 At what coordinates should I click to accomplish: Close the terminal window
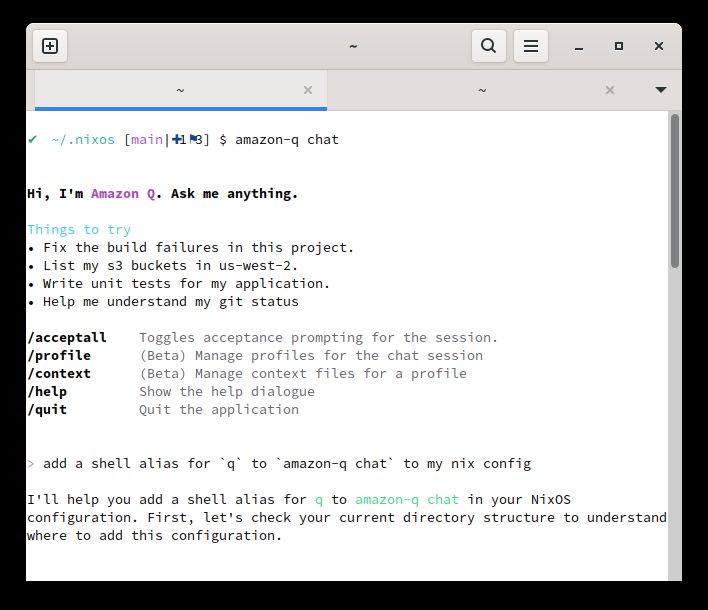[x=659, y=46]
